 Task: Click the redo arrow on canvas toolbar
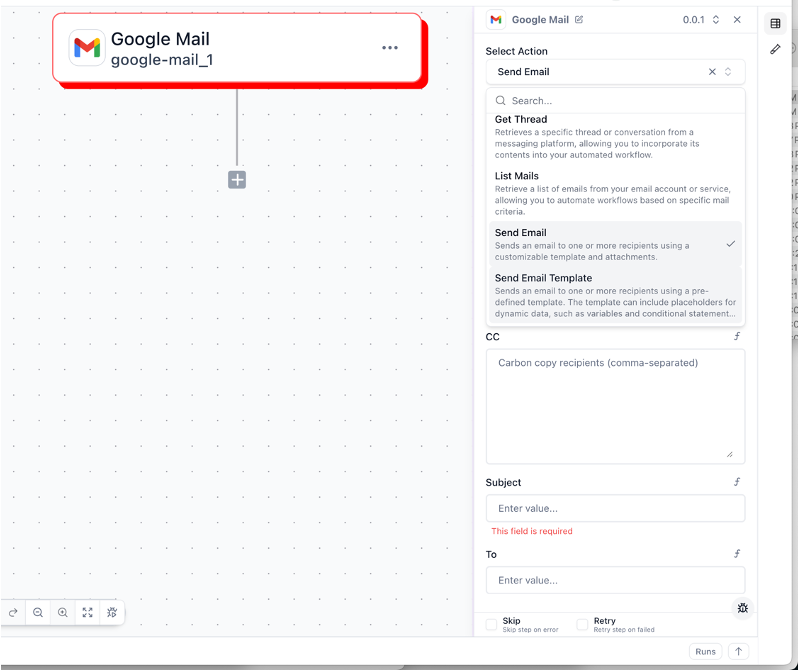click(x=13, y=612)
